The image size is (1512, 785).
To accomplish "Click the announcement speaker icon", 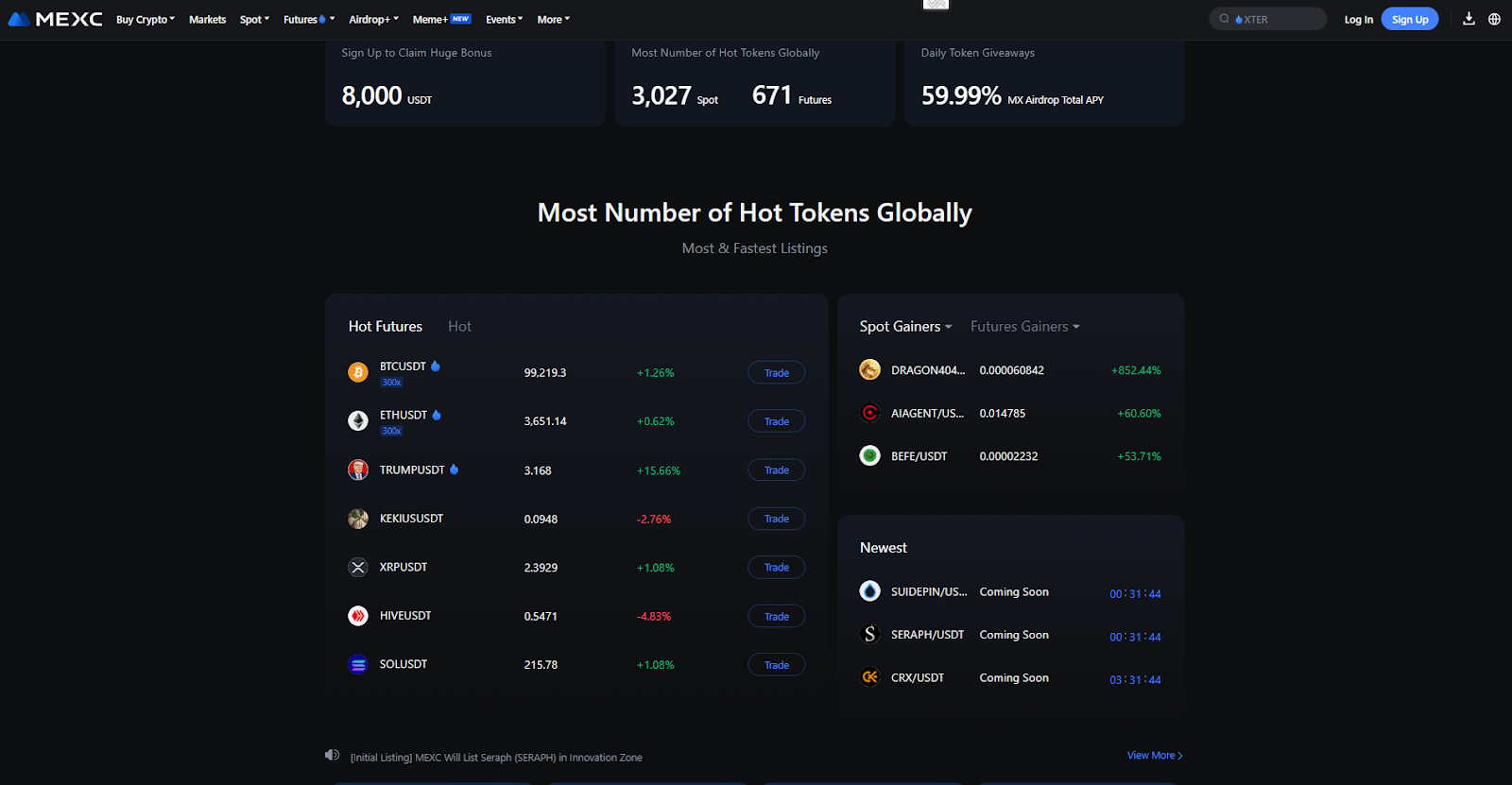I will pyautogui.click(x=332, y=755).
